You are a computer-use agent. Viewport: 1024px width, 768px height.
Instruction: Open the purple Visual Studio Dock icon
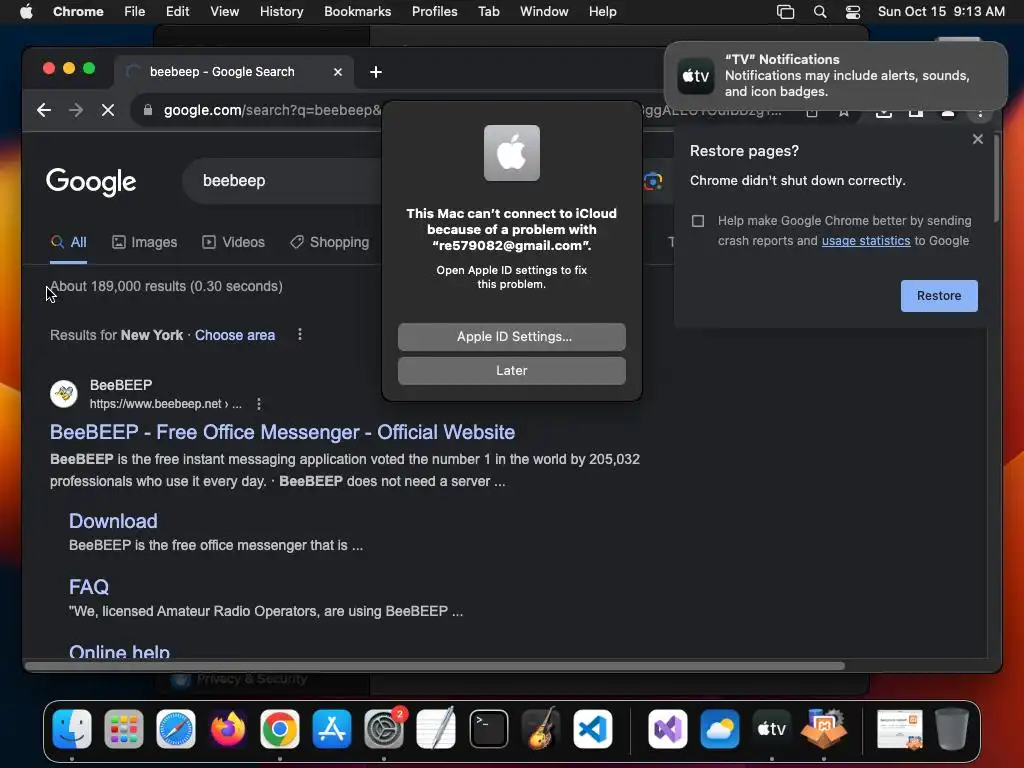[x=667, y=729]
